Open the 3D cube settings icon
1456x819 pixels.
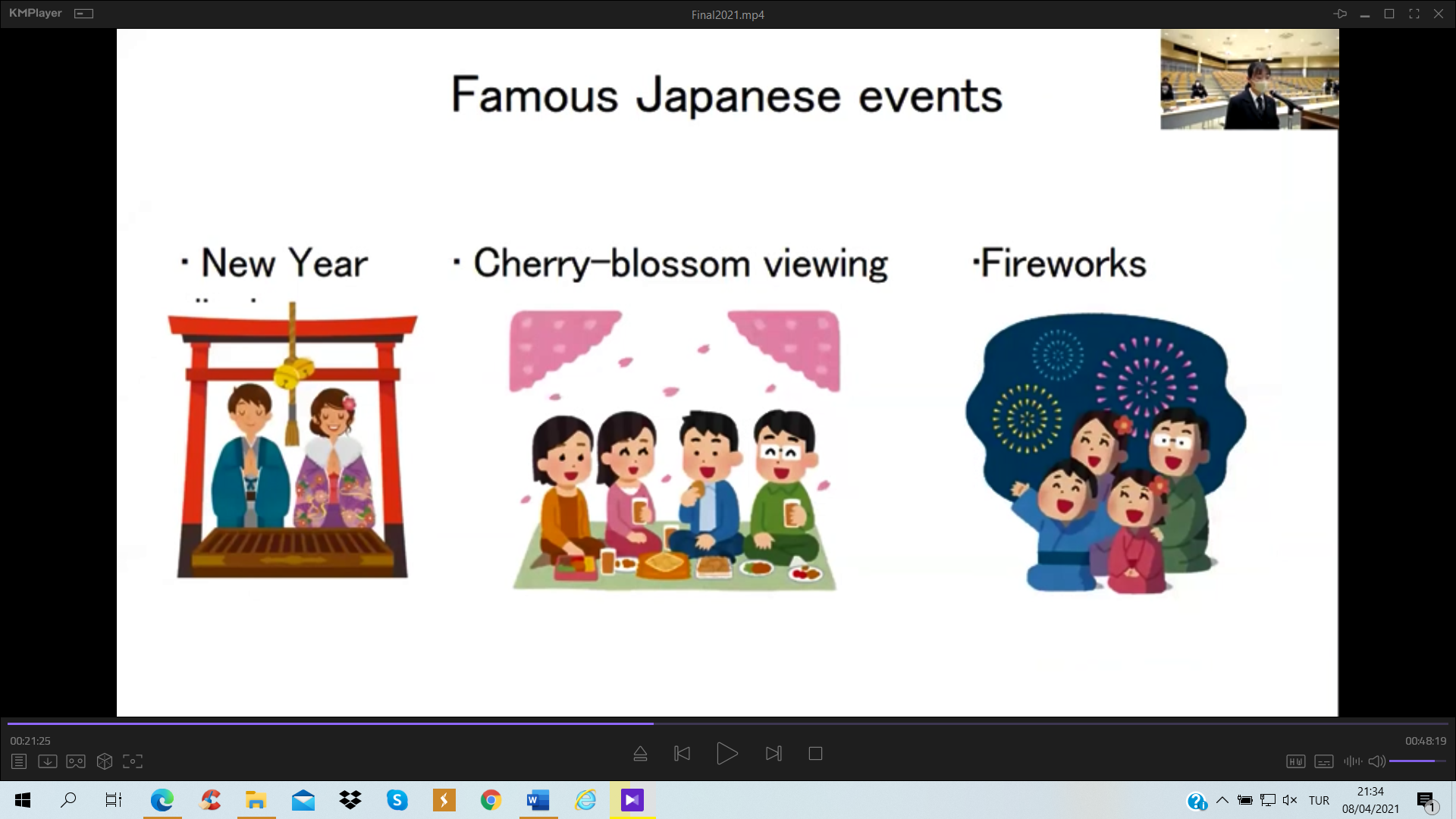coord(105,761)
